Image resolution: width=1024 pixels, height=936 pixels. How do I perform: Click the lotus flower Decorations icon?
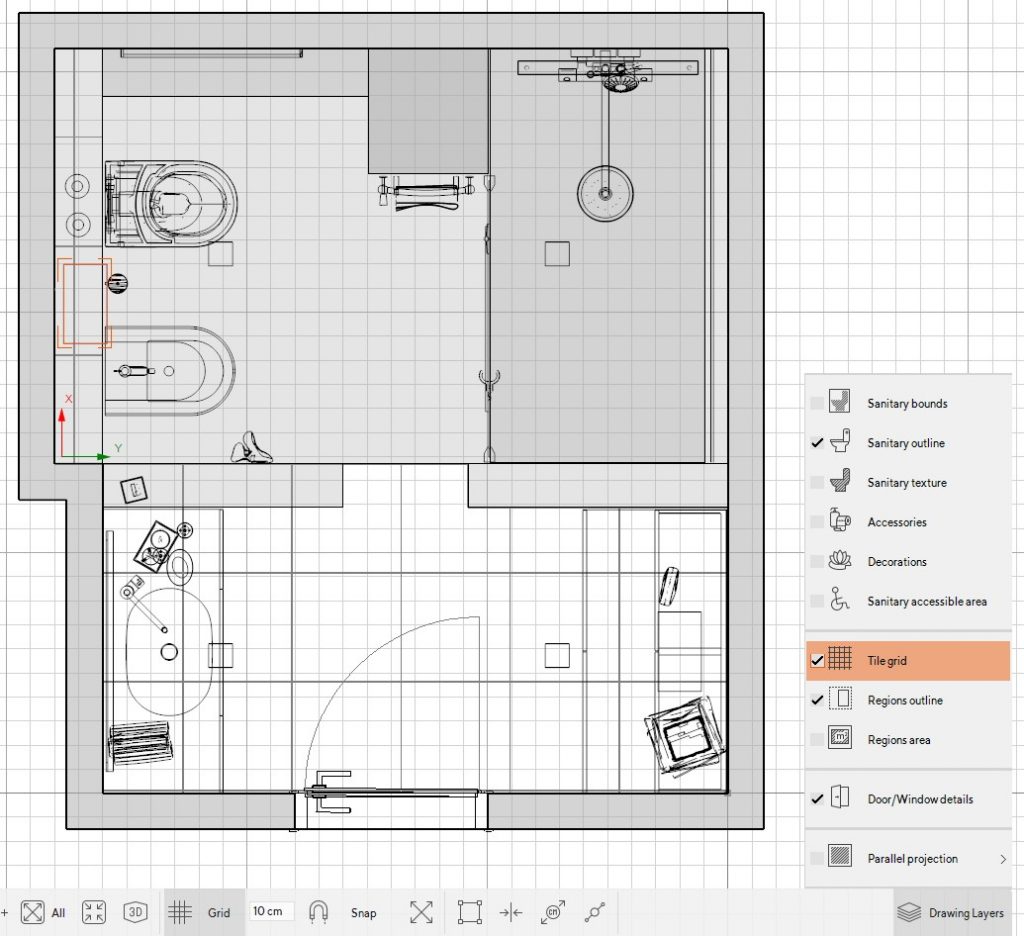(840, 561)
